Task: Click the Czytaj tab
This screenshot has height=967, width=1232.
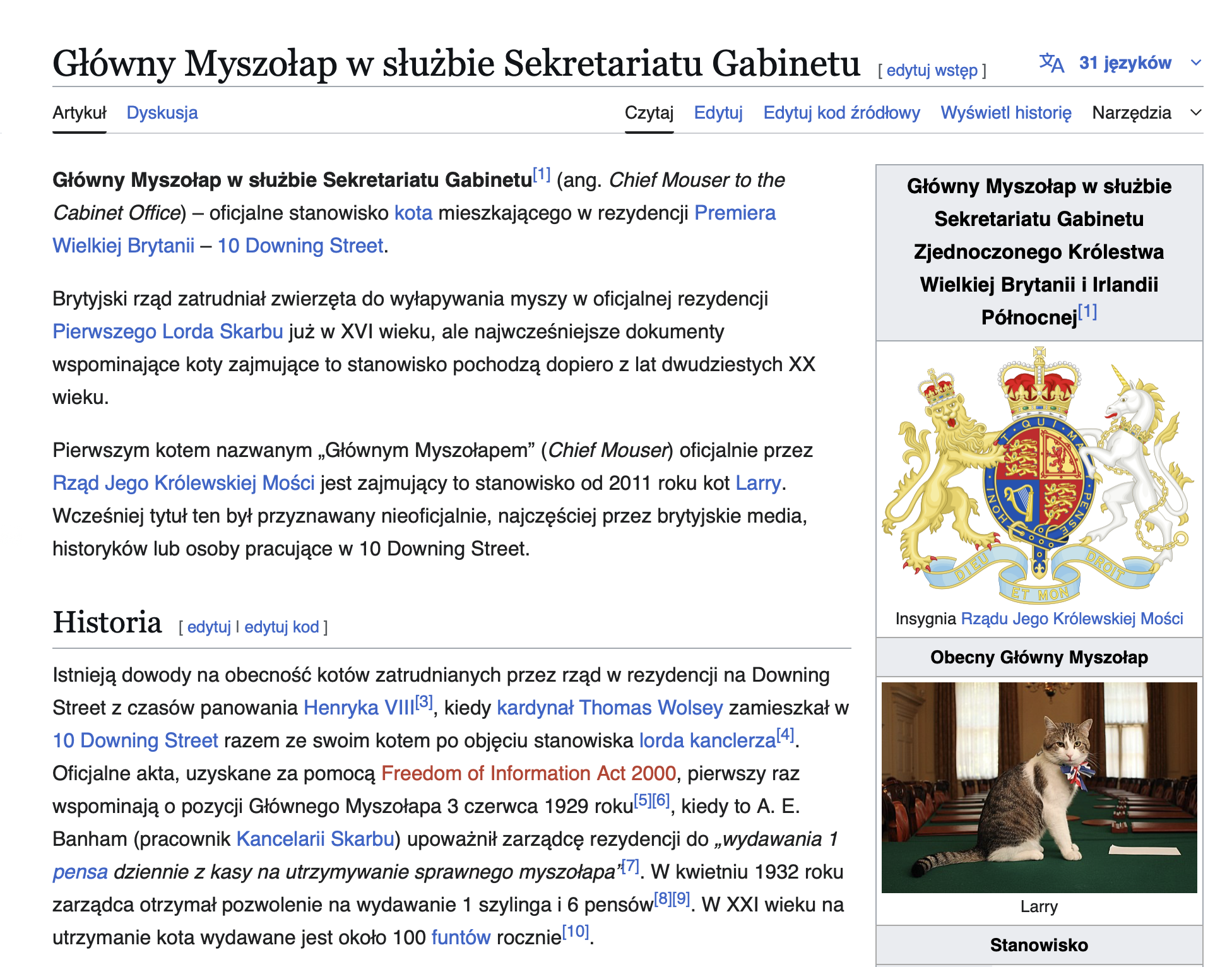Action: pos(649,113)
